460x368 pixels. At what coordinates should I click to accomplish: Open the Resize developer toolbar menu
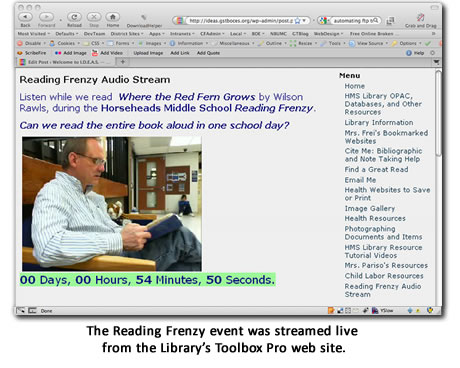pyautogui.click(x=303, y=43)
